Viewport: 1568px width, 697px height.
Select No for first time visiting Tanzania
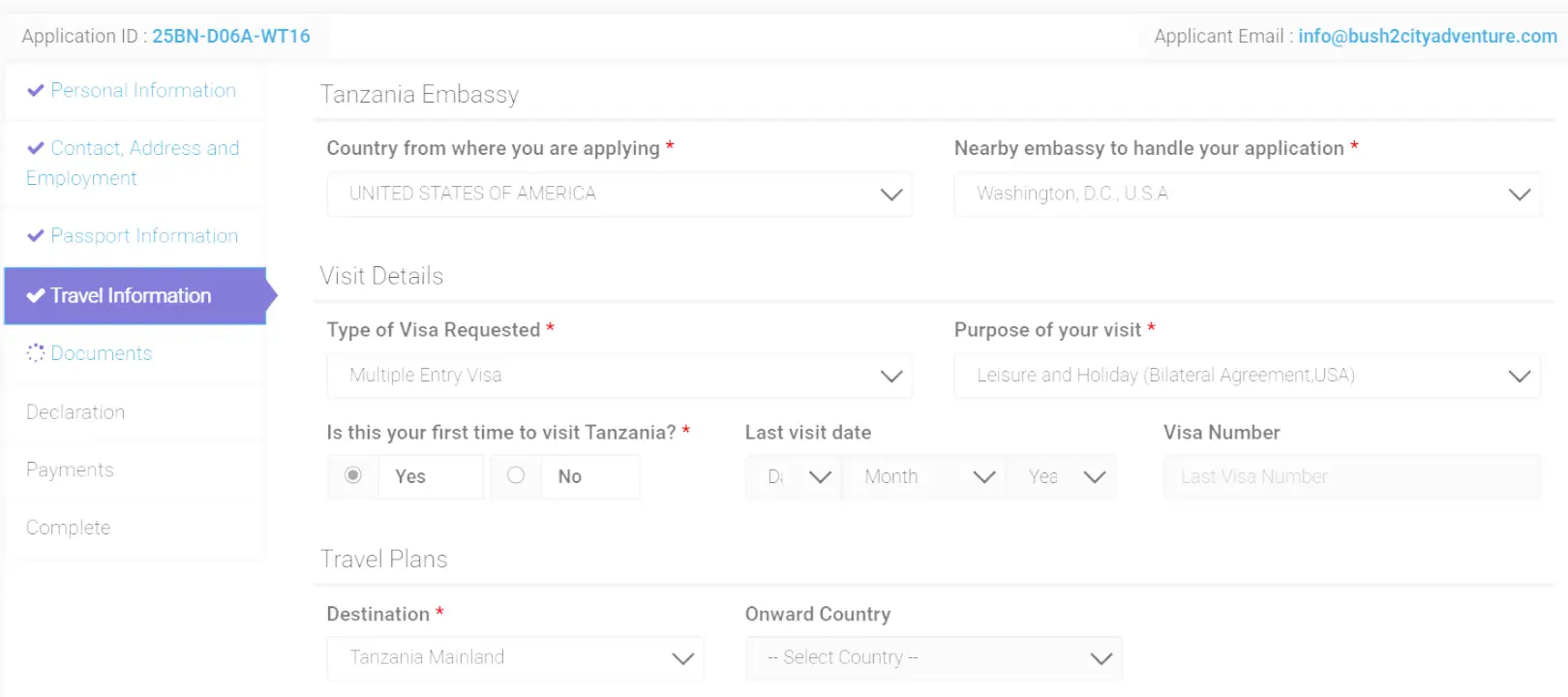point(516,475)
